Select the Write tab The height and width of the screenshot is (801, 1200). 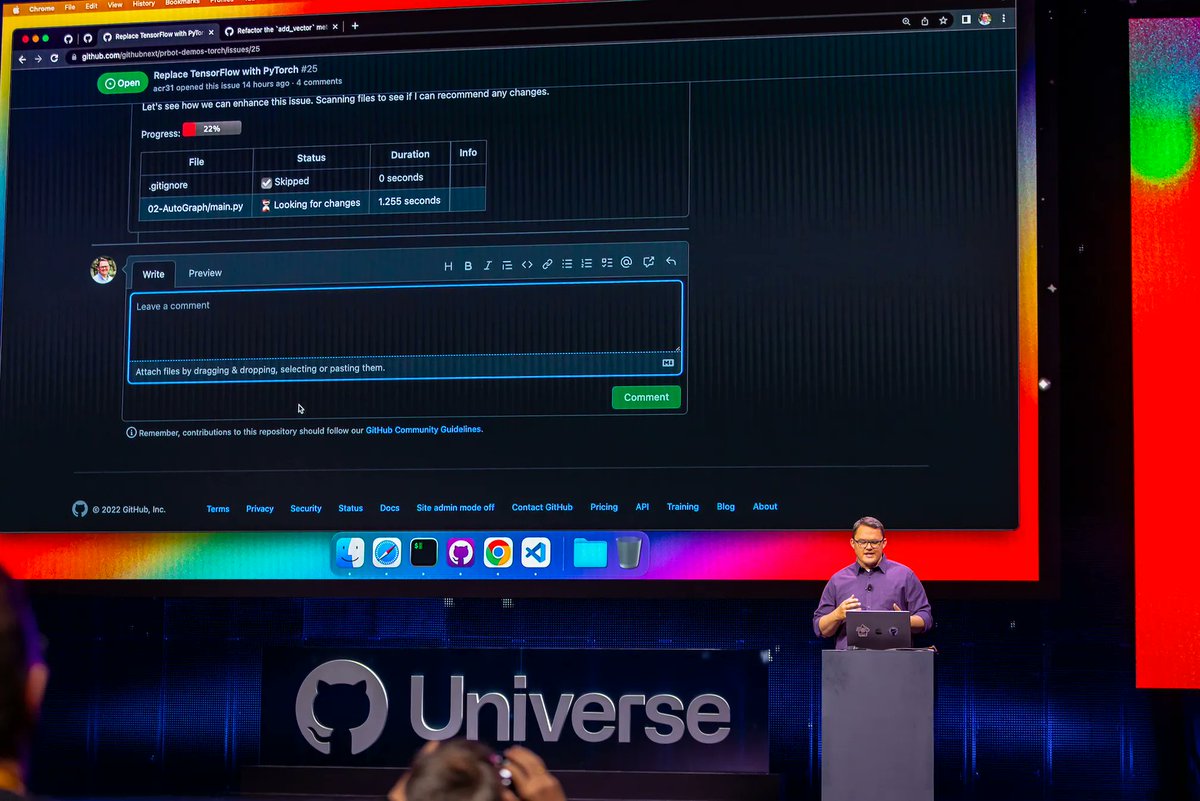pyautogui.click(x=153, y=274)
